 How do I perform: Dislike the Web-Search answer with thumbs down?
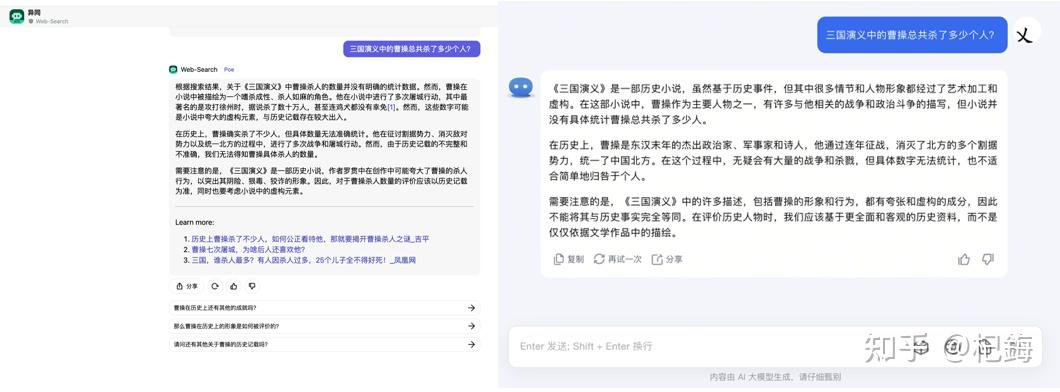coord(252,286)
